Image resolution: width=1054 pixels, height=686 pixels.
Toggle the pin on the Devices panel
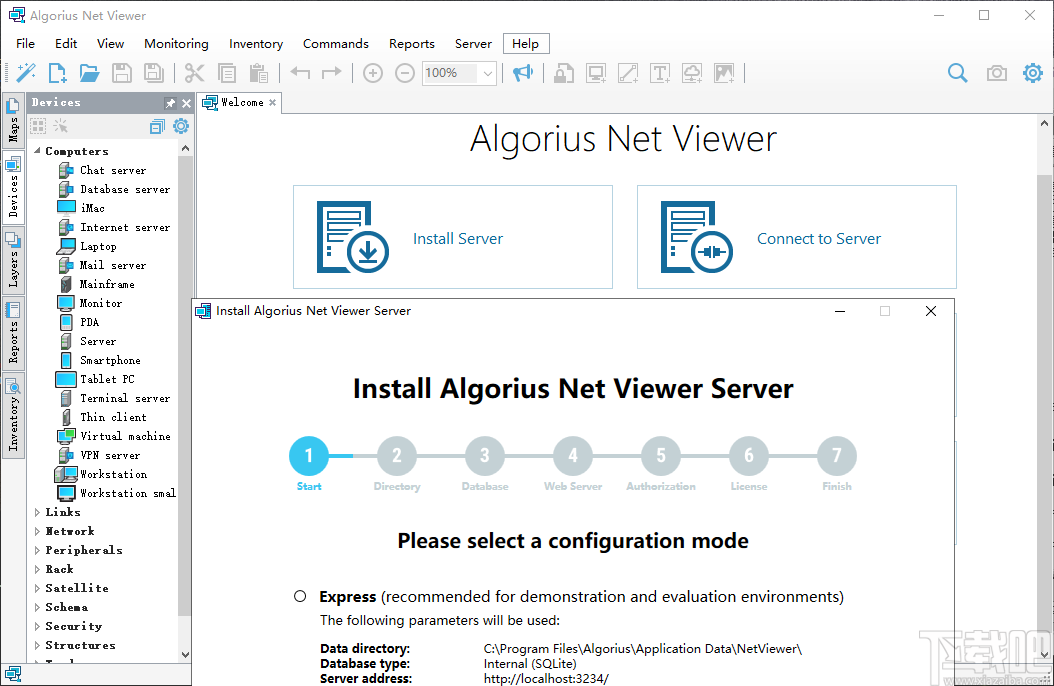pyautogui.click(x=170, y=102)
